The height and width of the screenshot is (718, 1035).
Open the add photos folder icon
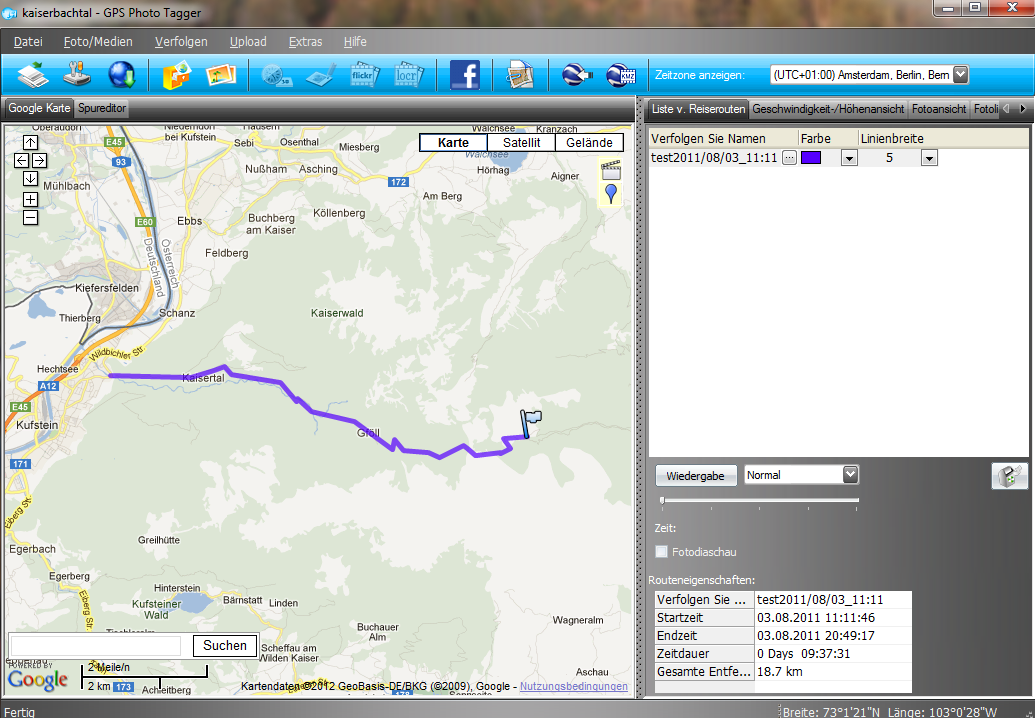tap(177, 75)
